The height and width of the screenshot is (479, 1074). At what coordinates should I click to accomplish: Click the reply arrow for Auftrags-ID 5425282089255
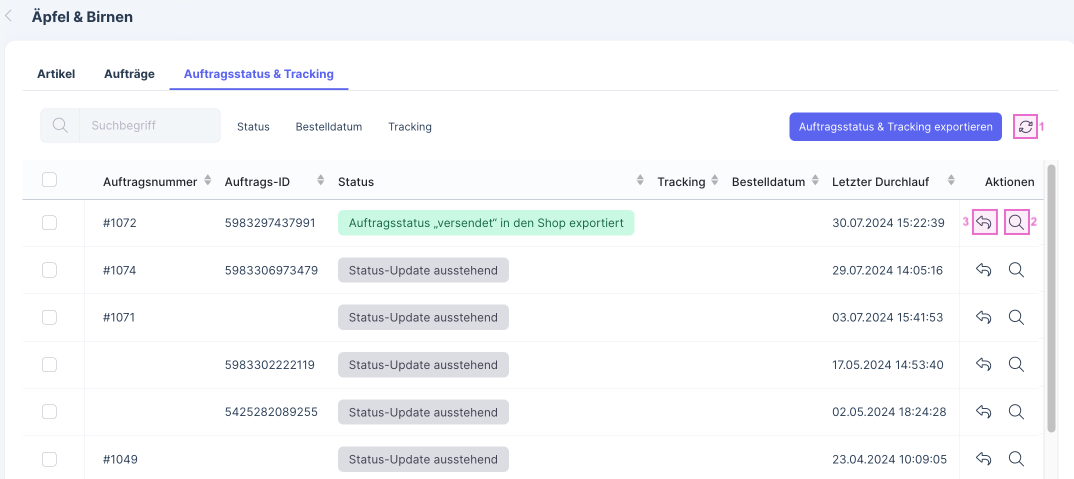pos(984,411)
